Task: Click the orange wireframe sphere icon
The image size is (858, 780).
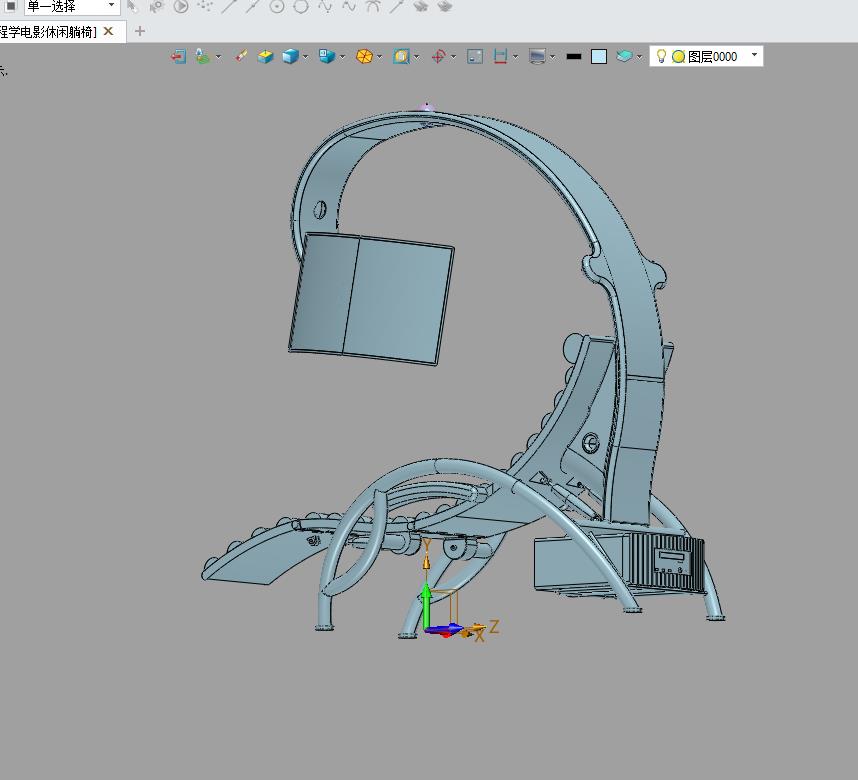Action: point(364,57)
